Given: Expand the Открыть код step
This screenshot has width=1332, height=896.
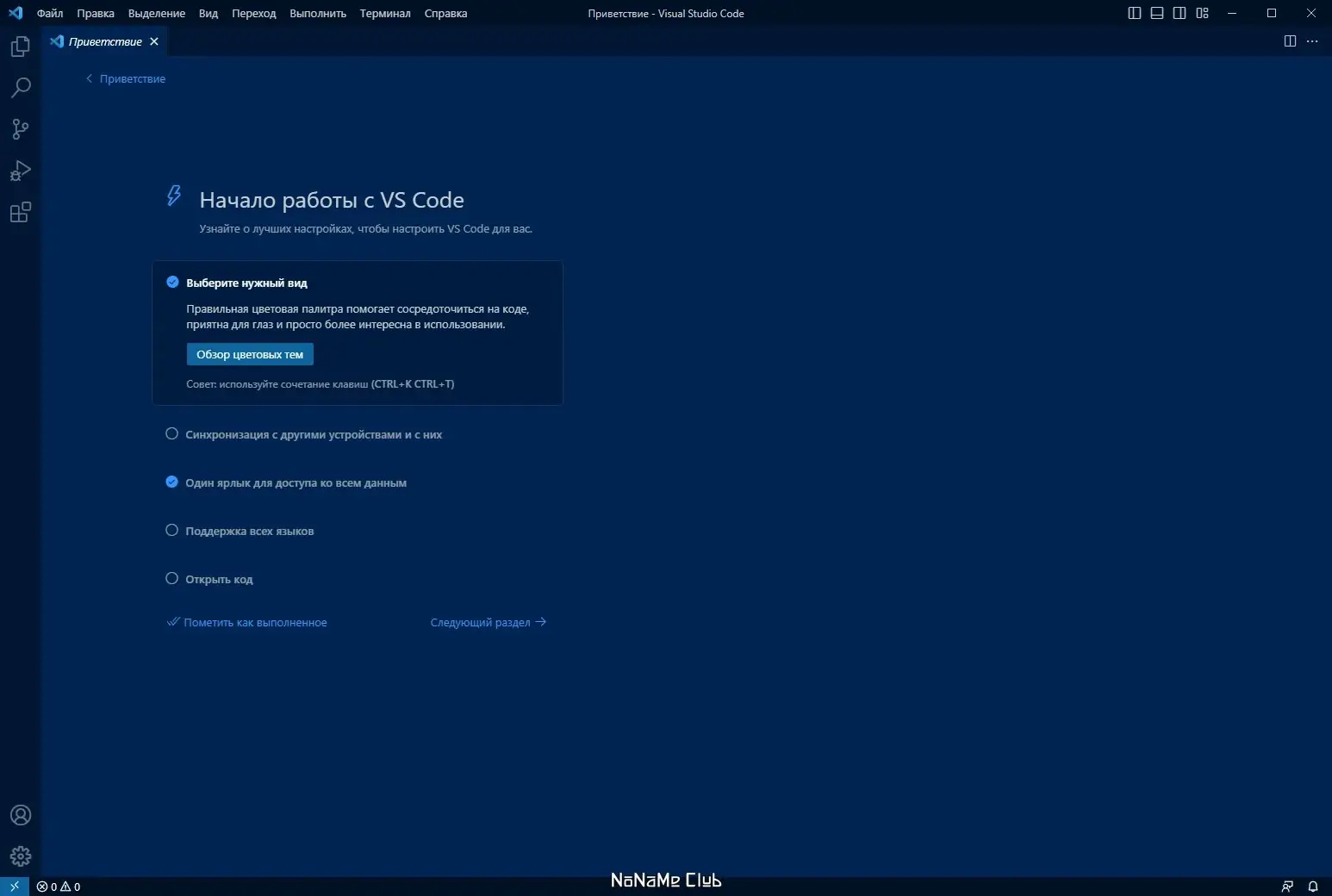Looking at the screenshot, I should coord(219,579).
